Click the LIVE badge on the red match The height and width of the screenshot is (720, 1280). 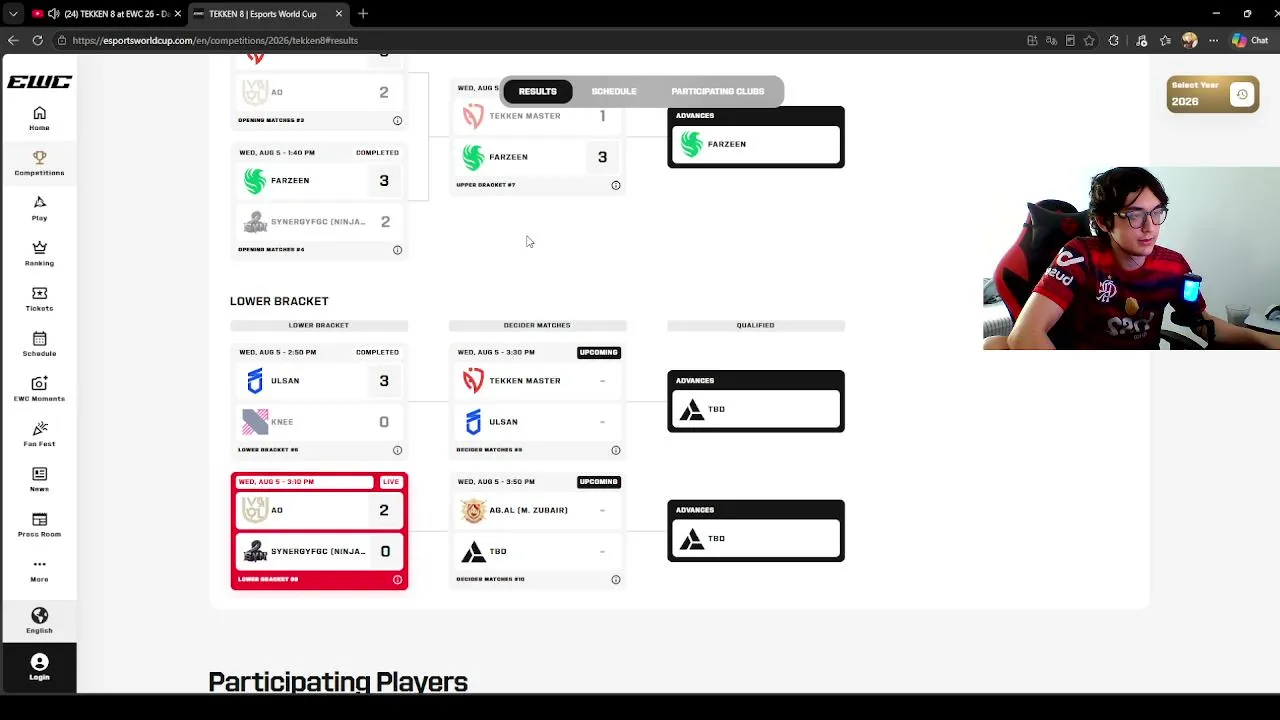click(x=390, y=482)
